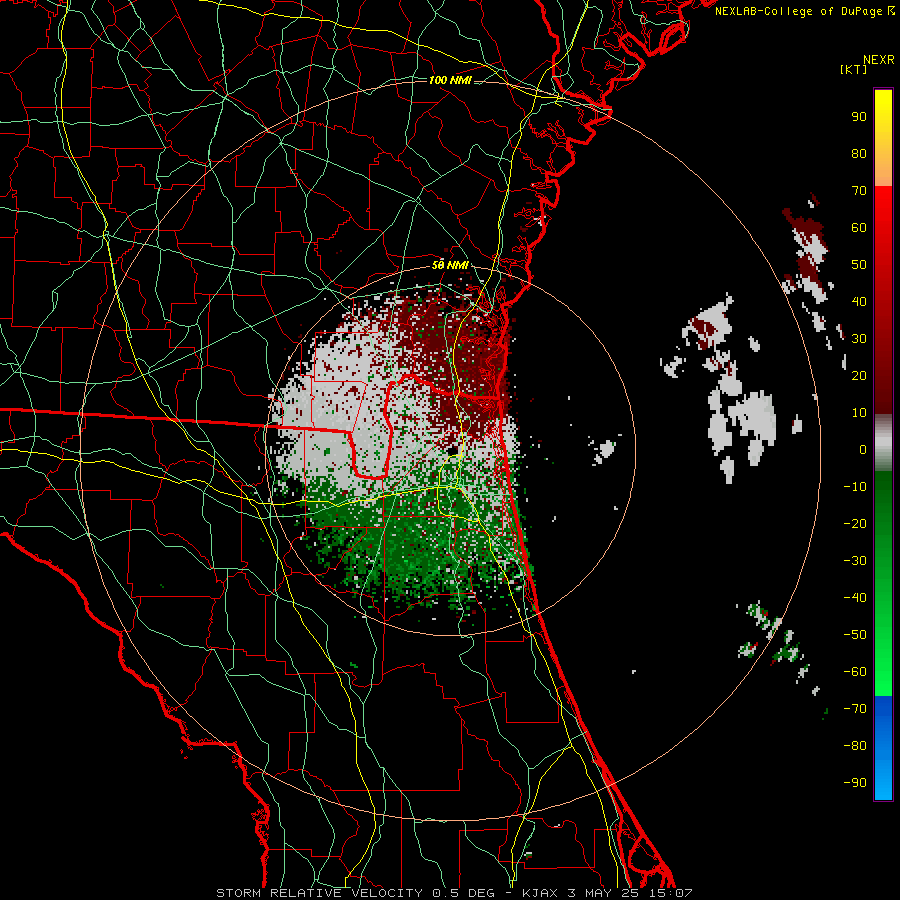This screenshot has width=900, height=900.
Task: Click the -10 scale value
Action: click(x=855, y=487)
